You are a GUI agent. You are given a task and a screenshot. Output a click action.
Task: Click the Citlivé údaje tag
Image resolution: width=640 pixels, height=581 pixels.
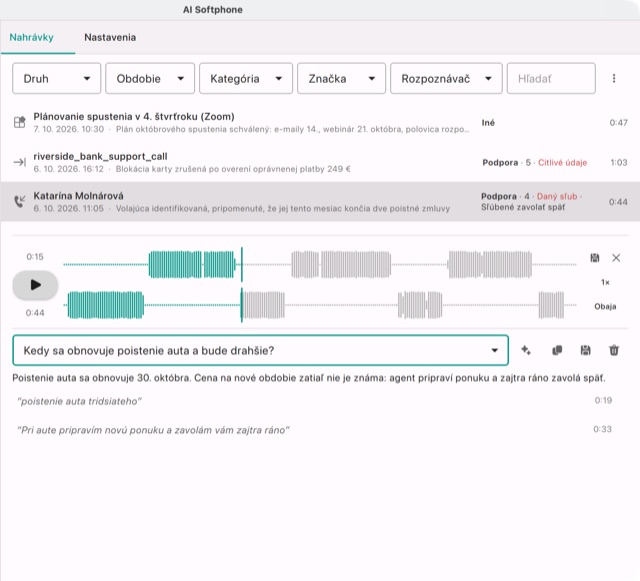coord(562,163)
